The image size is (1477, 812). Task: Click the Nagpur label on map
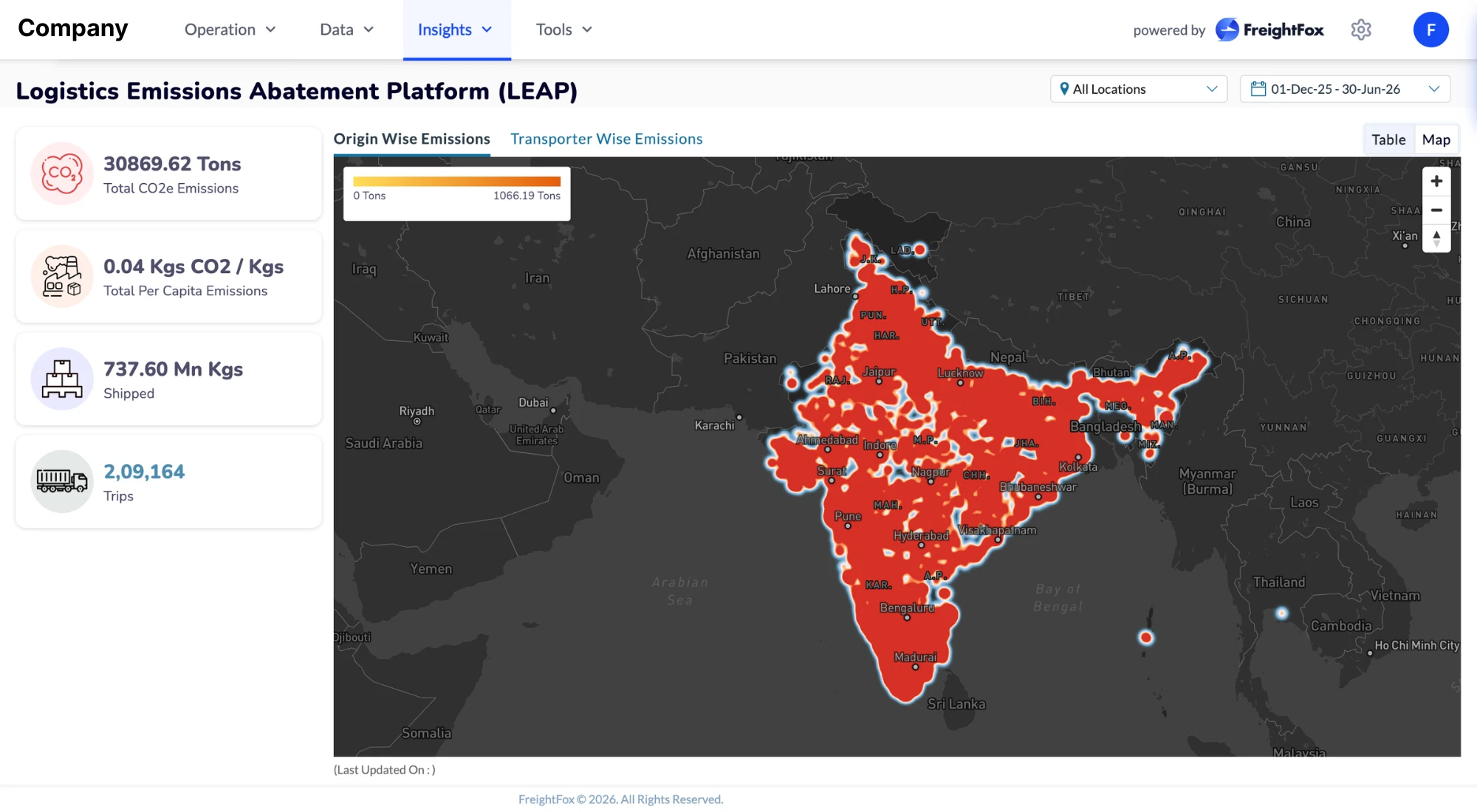(x=931, y=472)
